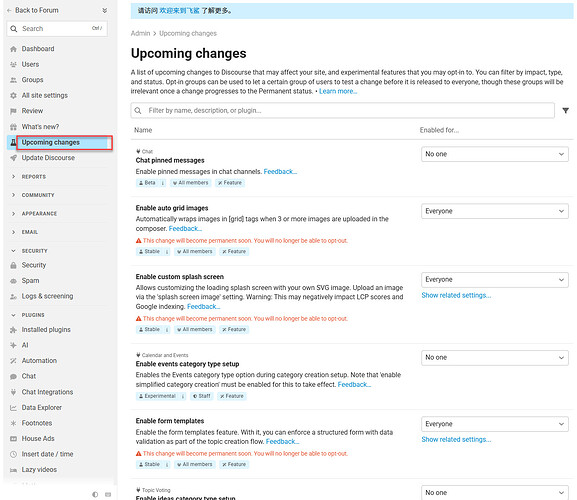Click the Learn more link
Screen dimensions: 577x500
[338, 91]
